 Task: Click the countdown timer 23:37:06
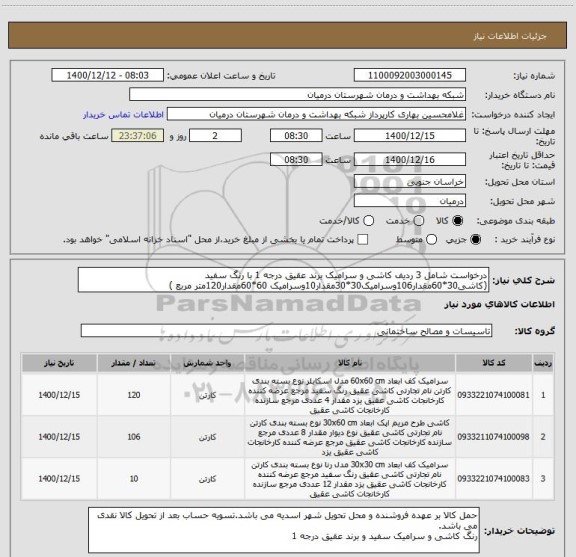pyautogui.click(x=138, y=136)
